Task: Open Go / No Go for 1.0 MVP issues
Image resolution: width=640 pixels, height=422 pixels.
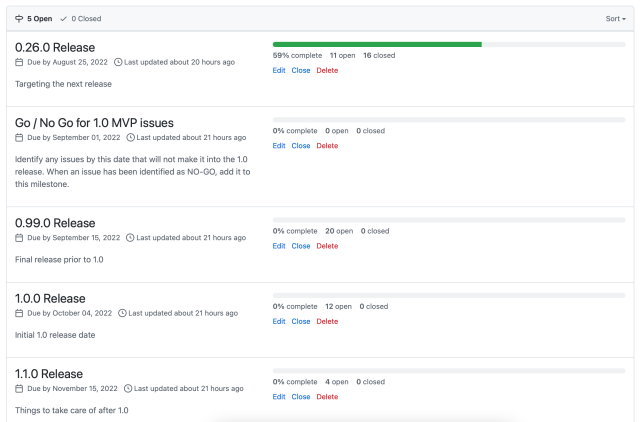Action: pyautogui.click(x=94, y=123)
